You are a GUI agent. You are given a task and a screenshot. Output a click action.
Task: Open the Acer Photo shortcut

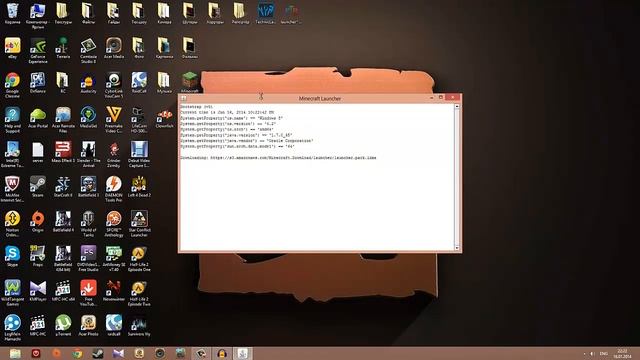(88, 326)
